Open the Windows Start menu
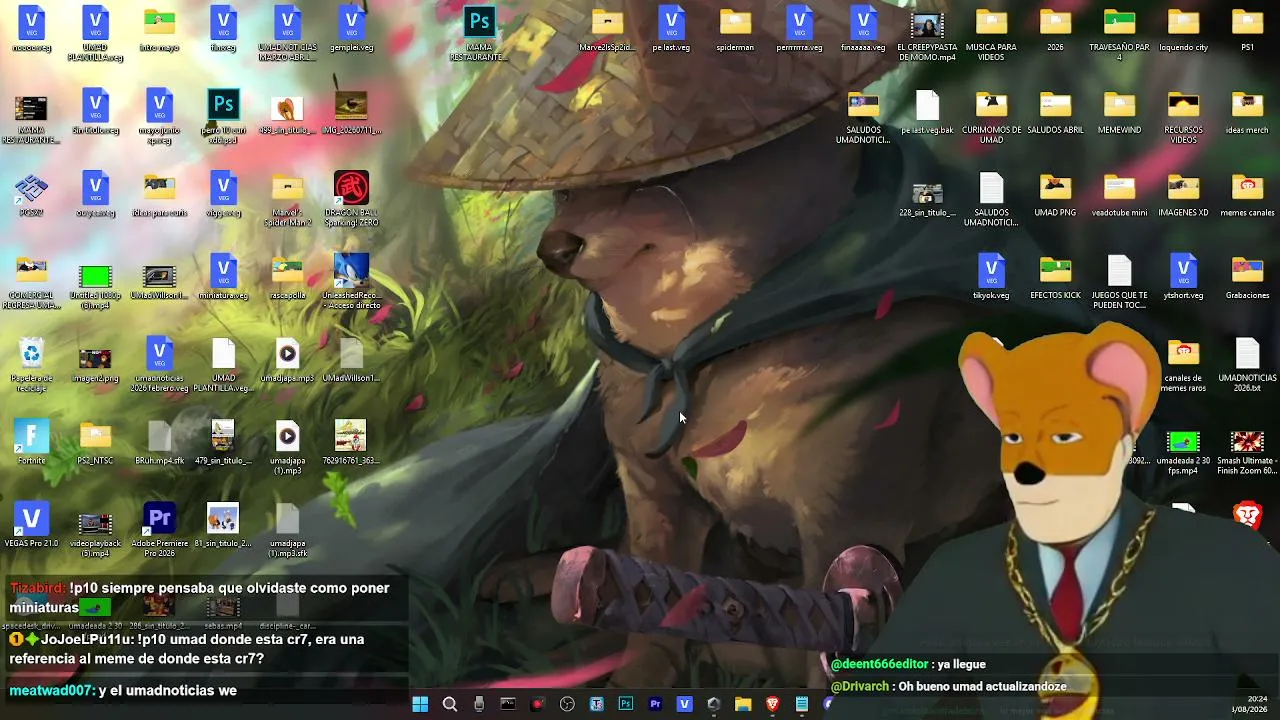This screenshot has width=1280, height=720. point(420,704)
